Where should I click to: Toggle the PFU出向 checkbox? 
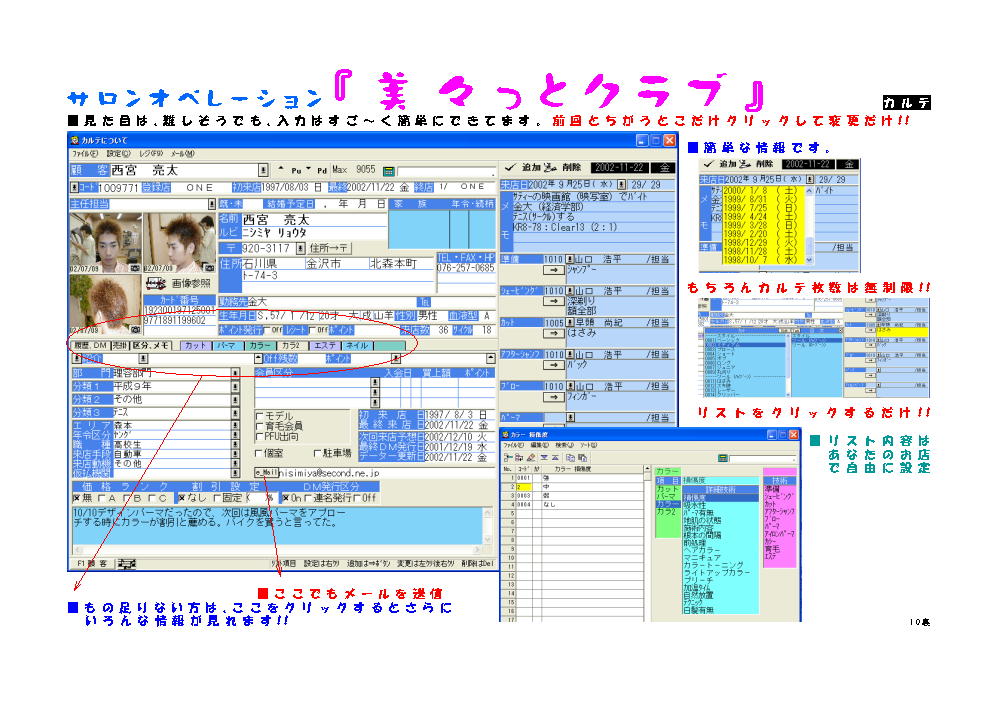[x=259, y=436]
